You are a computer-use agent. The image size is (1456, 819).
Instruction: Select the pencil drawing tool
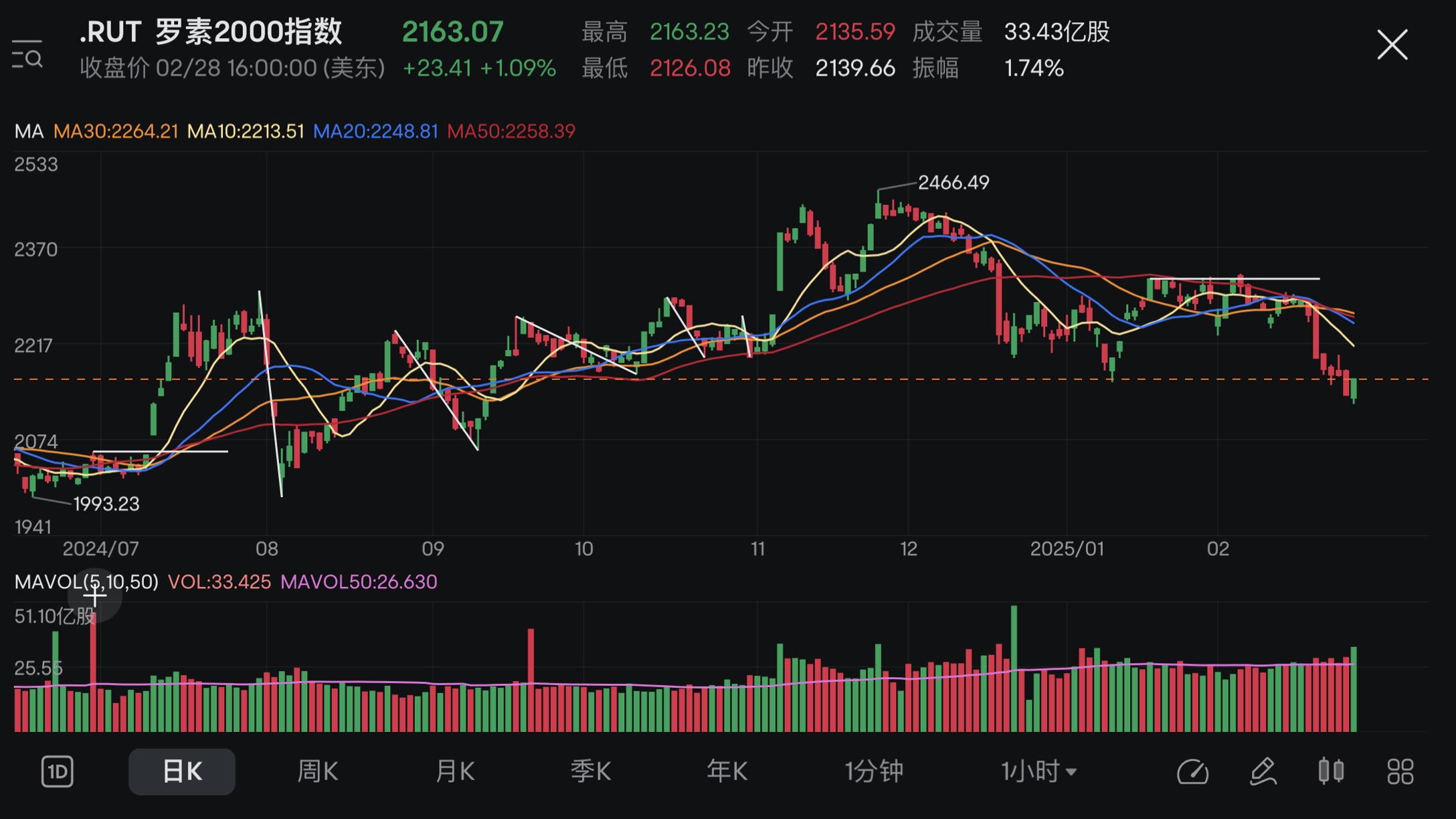(1263, 771)
